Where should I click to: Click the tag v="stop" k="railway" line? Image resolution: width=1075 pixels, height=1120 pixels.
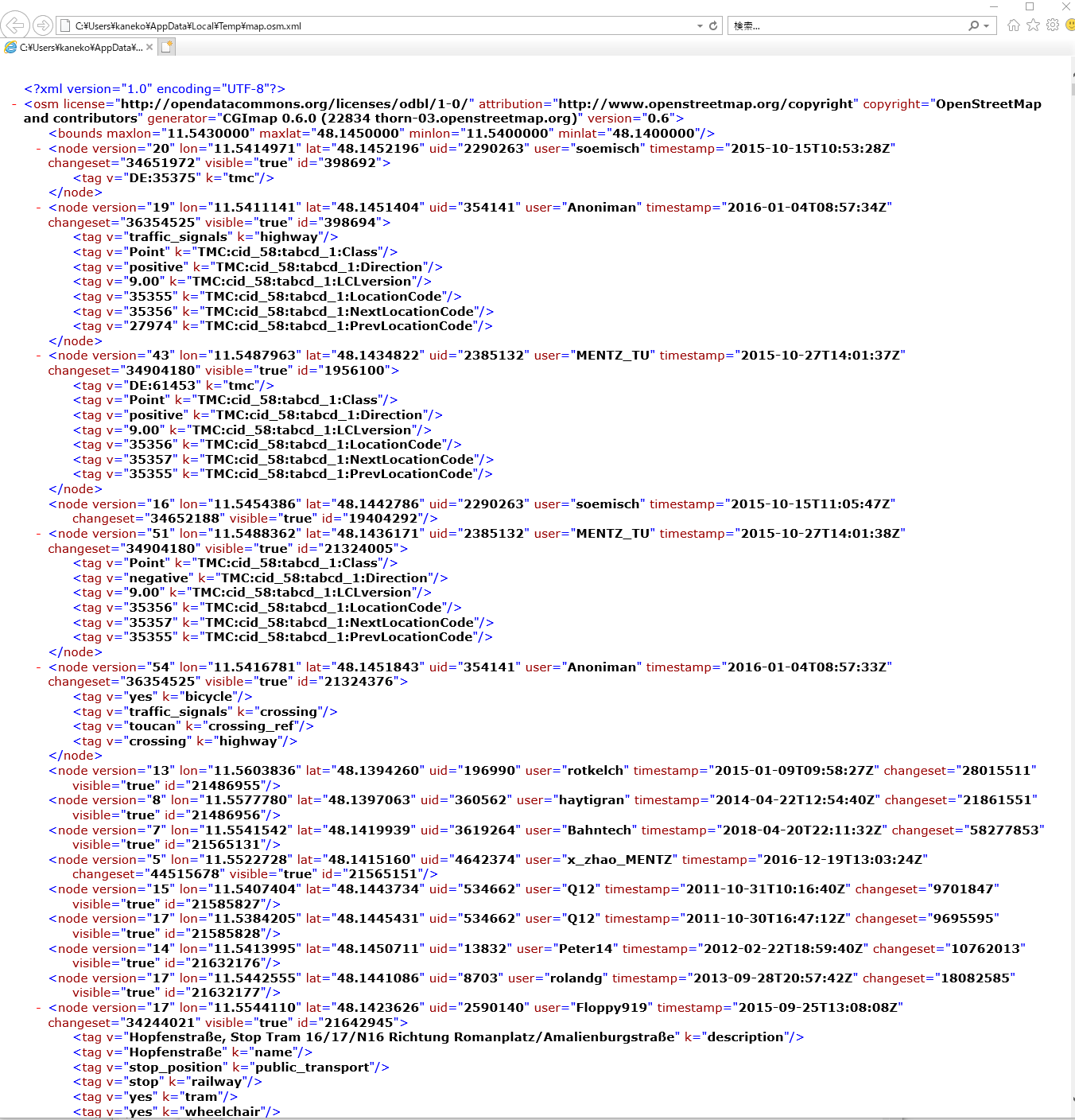click(x=167, y=1082)
